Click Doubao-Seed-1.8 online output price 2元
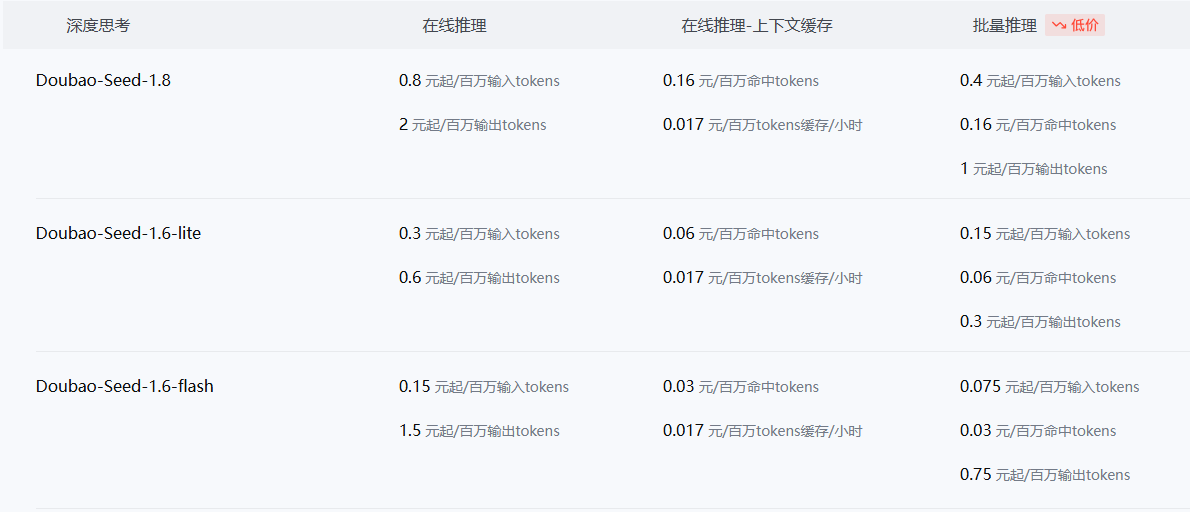Screen dimensions: 1190x512 click(x=472, y=125)
